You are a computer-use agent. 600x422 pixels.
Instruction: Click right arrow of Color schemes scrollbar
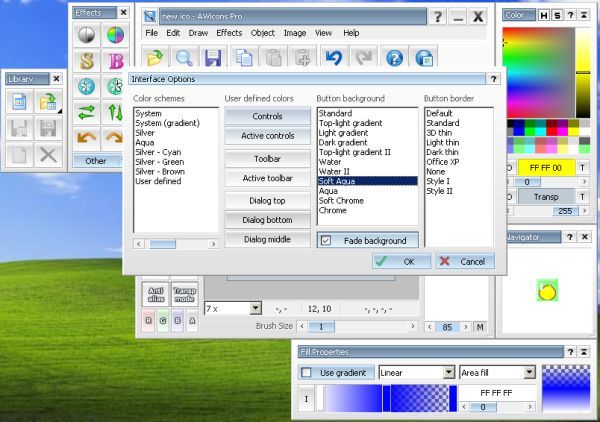[214, 244]
